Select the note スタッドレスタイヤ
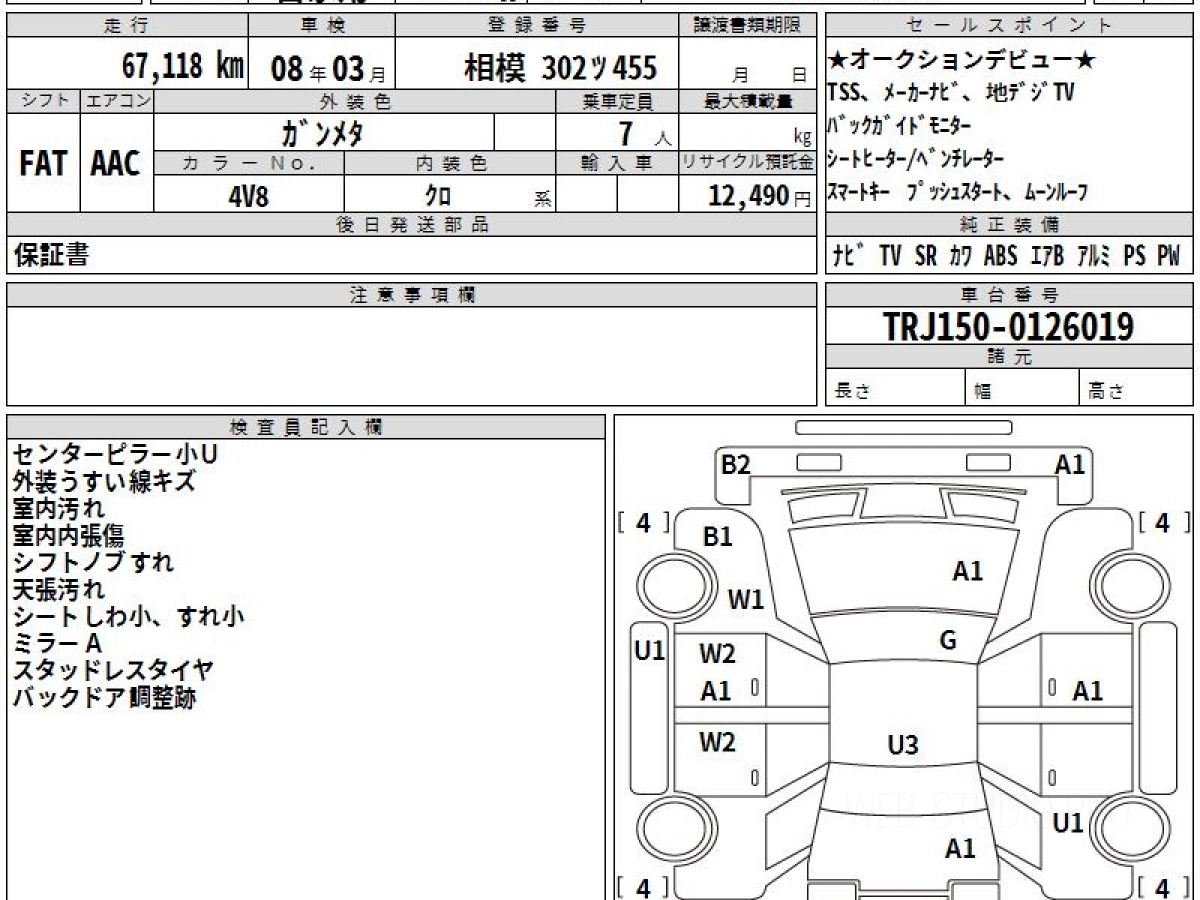1200x900 pixels. (x=113, y=671)
